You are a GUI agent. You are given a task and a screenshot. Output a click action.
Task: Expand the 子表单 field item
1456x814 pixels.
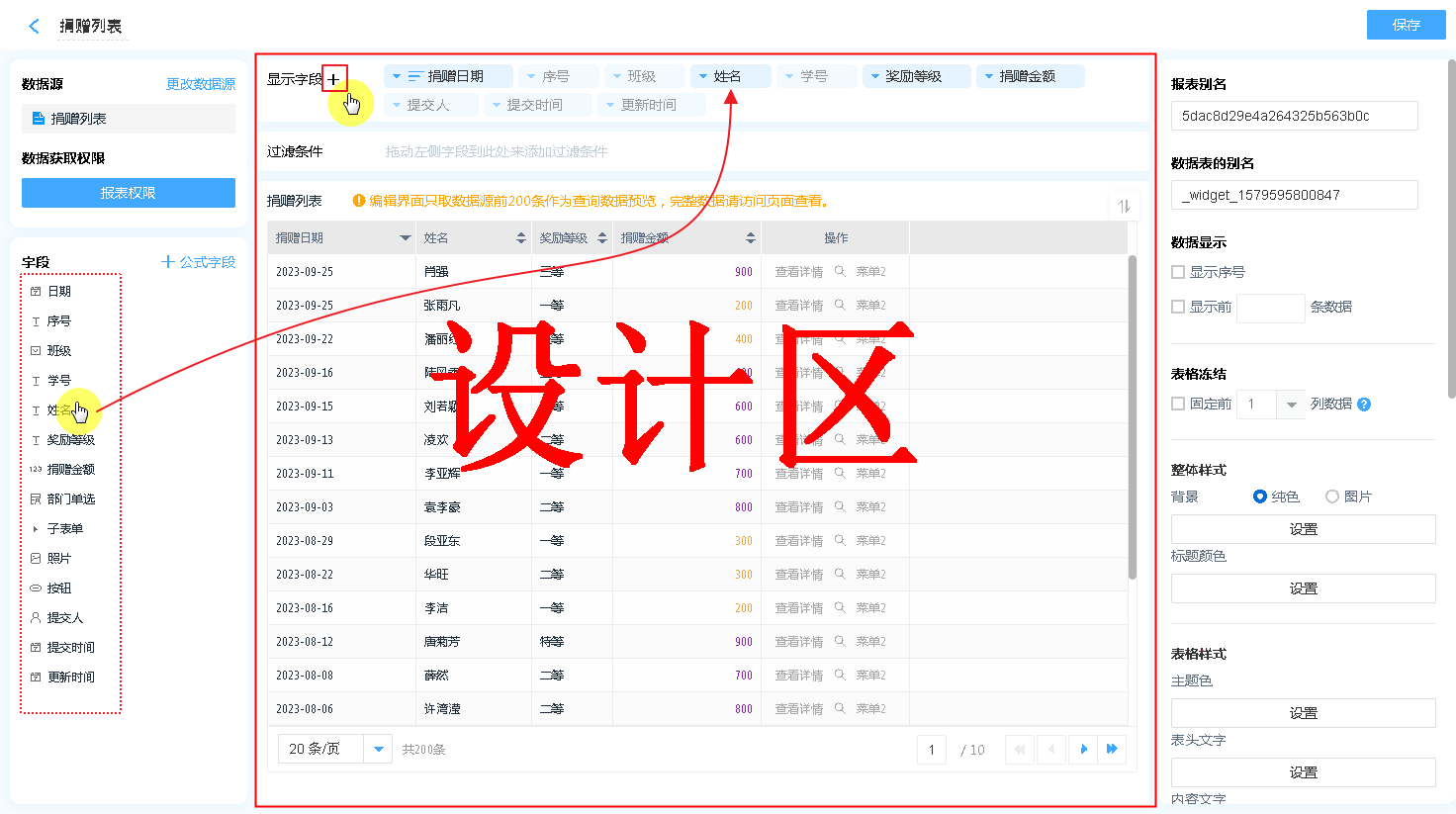click(36, 529)
